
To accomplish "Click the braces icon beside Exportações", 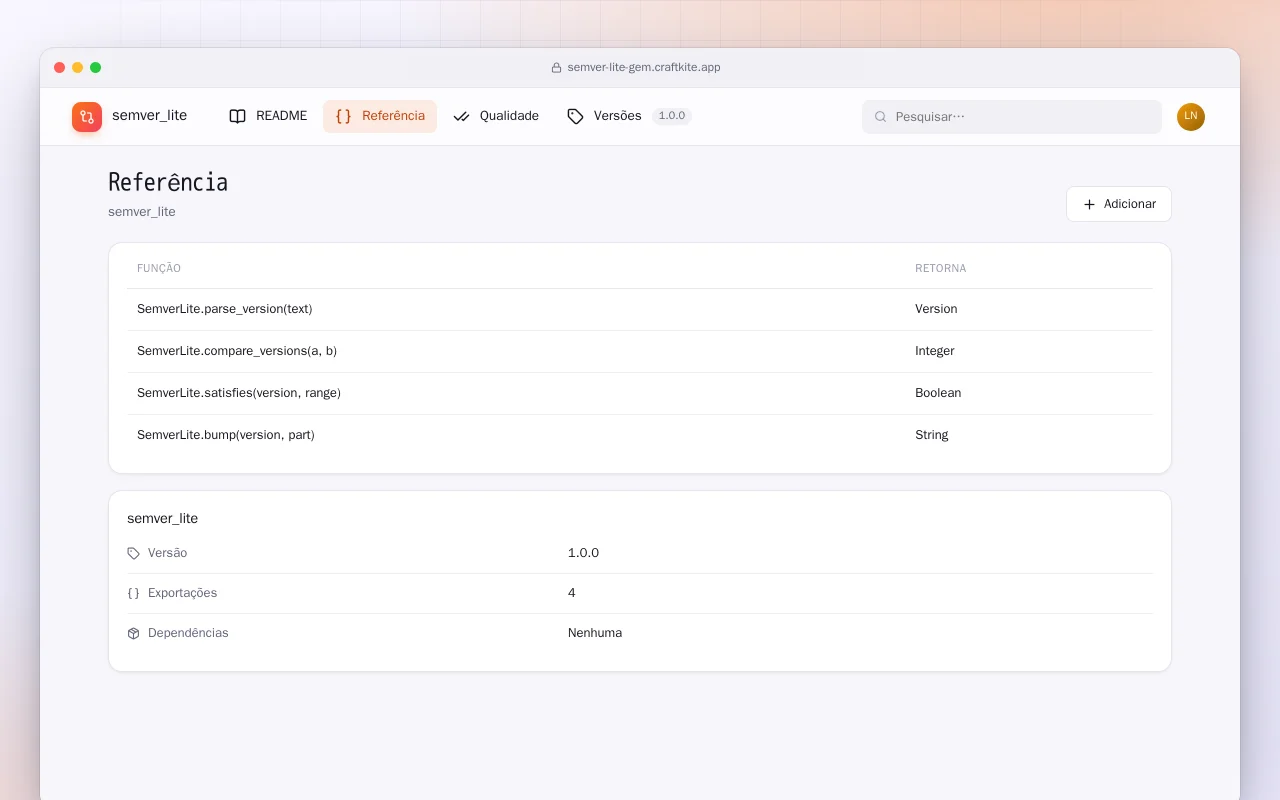I will (x=134, y=593).
